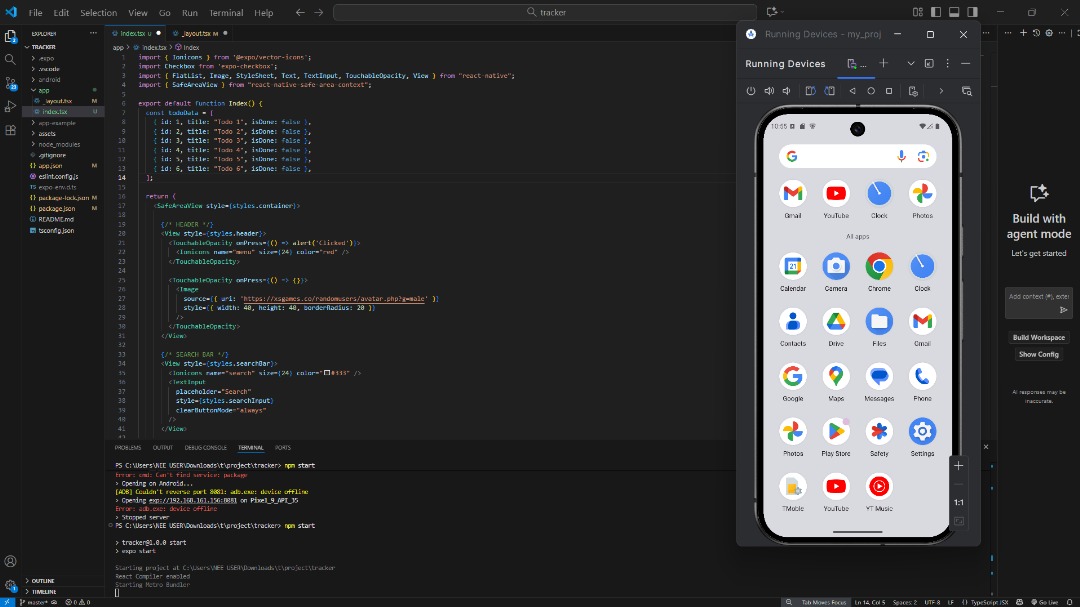Switch to the _layout.tsx editor tab
This screenshot has width=1080, height=607.
point(199,33)
